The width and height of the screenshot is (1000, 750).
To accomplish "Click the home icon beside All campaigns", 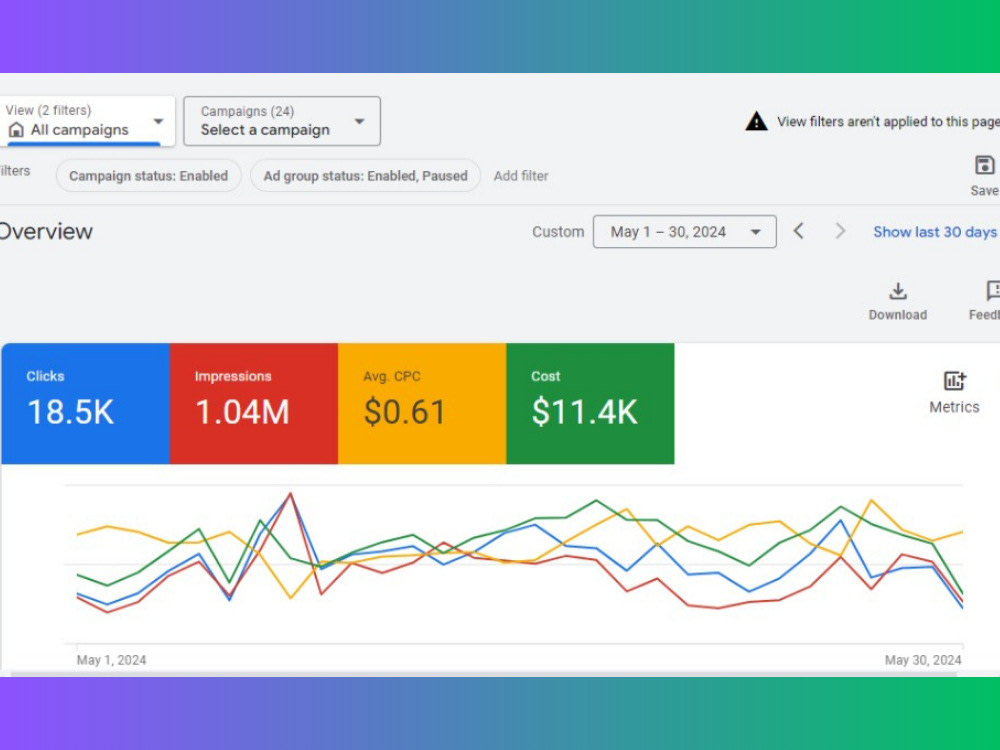I will coord(17,130).
